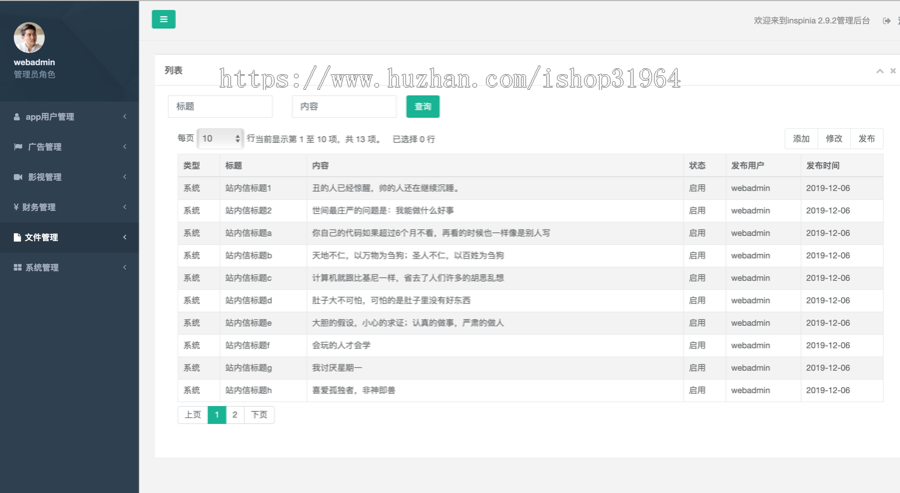Viewport: 900px width, 493px height.
Task: Select the row titled 站内信标题g
Action: [530, 368]
